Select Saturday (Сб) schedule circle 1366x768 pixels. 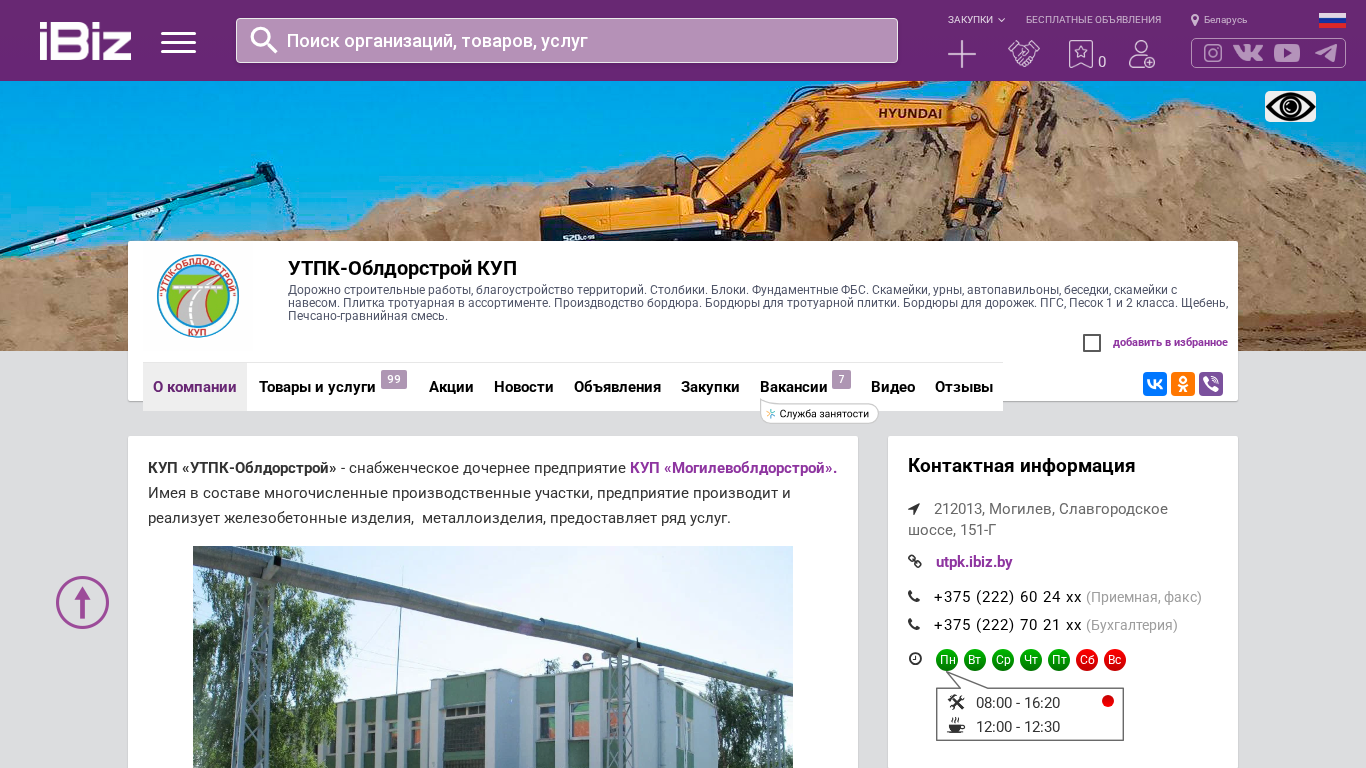[1087, 660]
